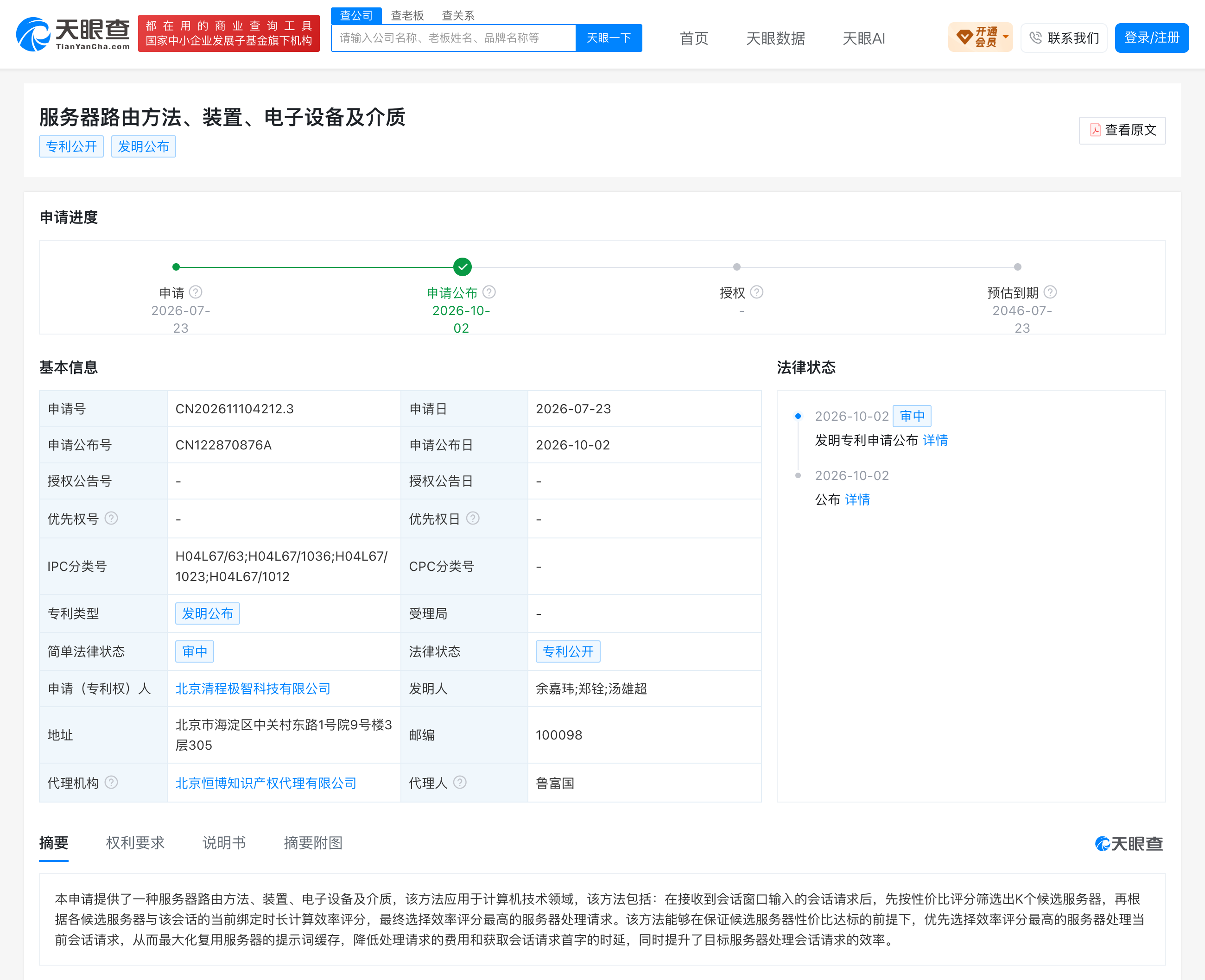Click help icon beside 预估到期
Image resolution: width=1205 pixels, height=980 pixels.
tap(1050, 292)
